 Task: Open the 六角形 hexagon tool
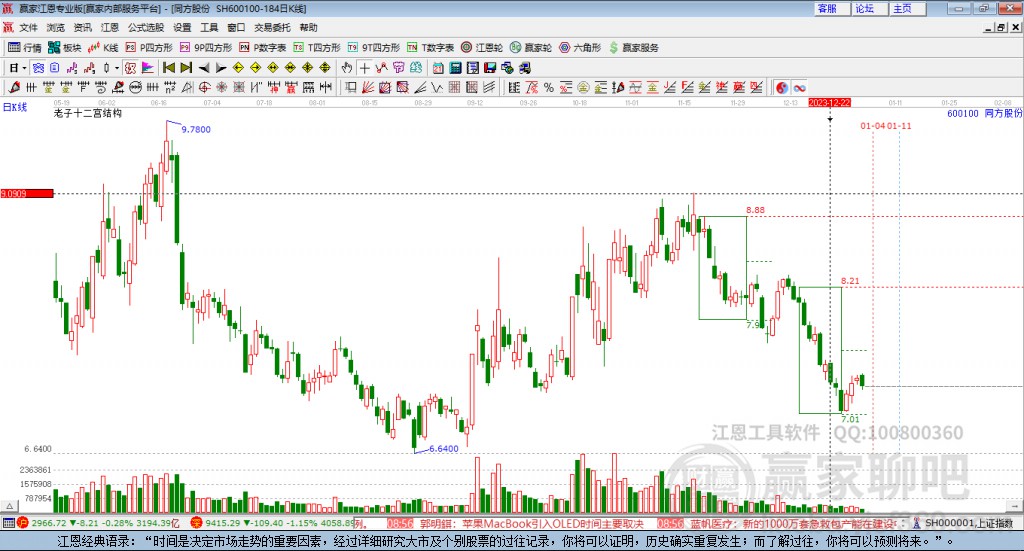pyautogui.click(x=580, y=48)
